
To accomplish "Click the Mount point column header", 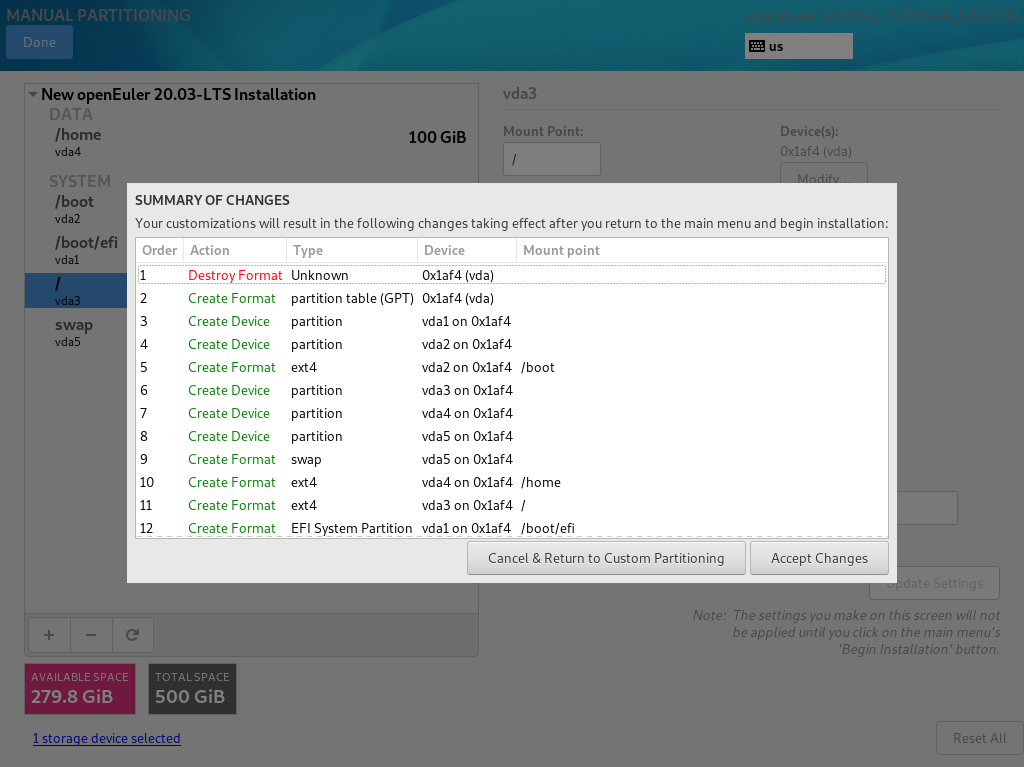I will tap(702, 250).
